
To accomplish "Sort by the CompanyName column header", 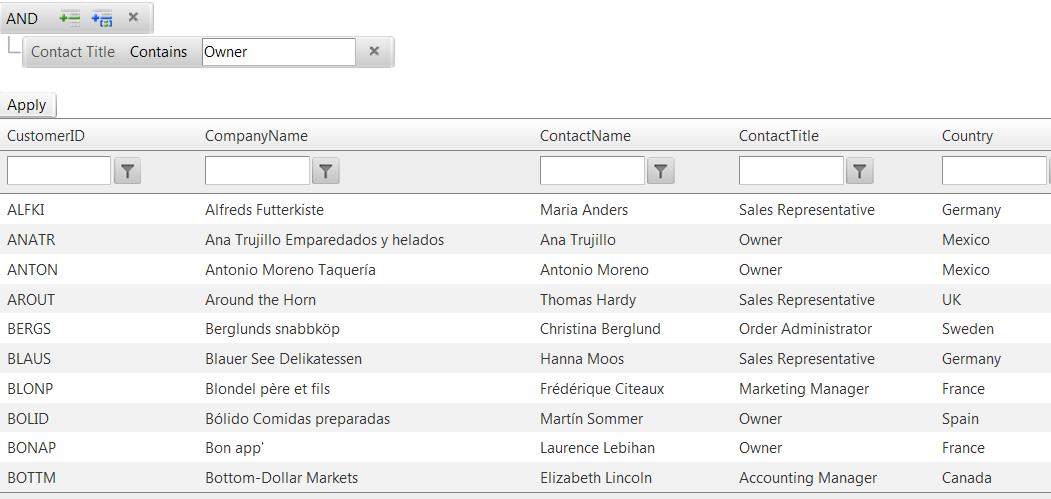I will 256,136.
